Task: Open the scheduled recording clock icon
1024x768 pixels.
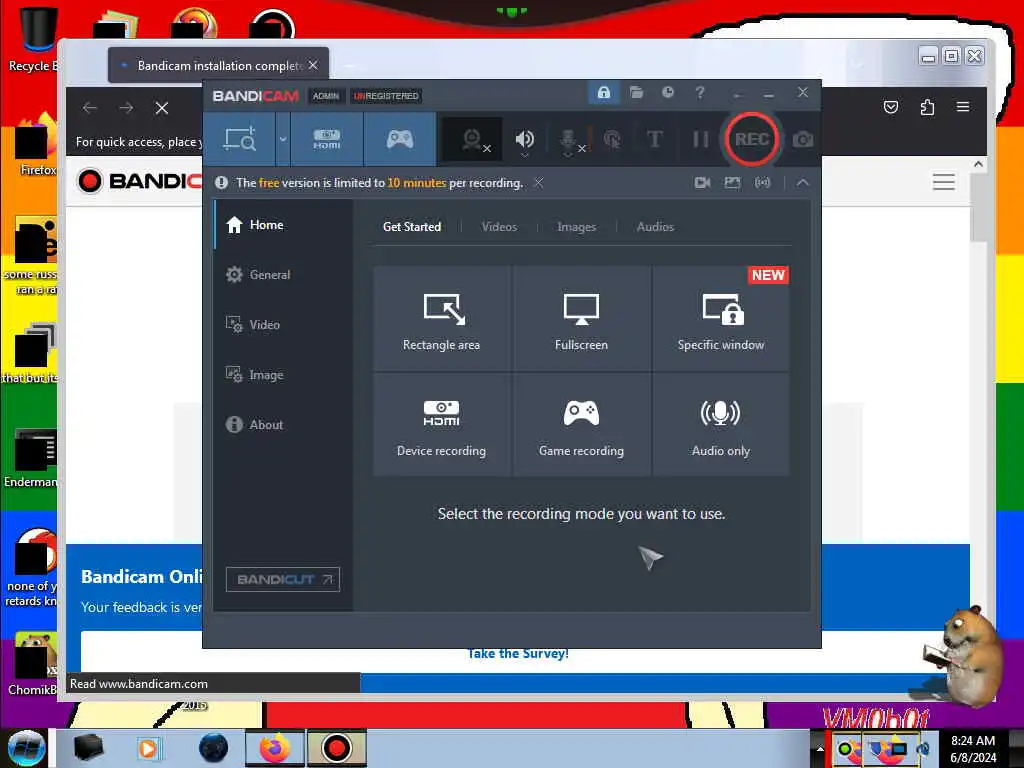Action: pos(667,93)
